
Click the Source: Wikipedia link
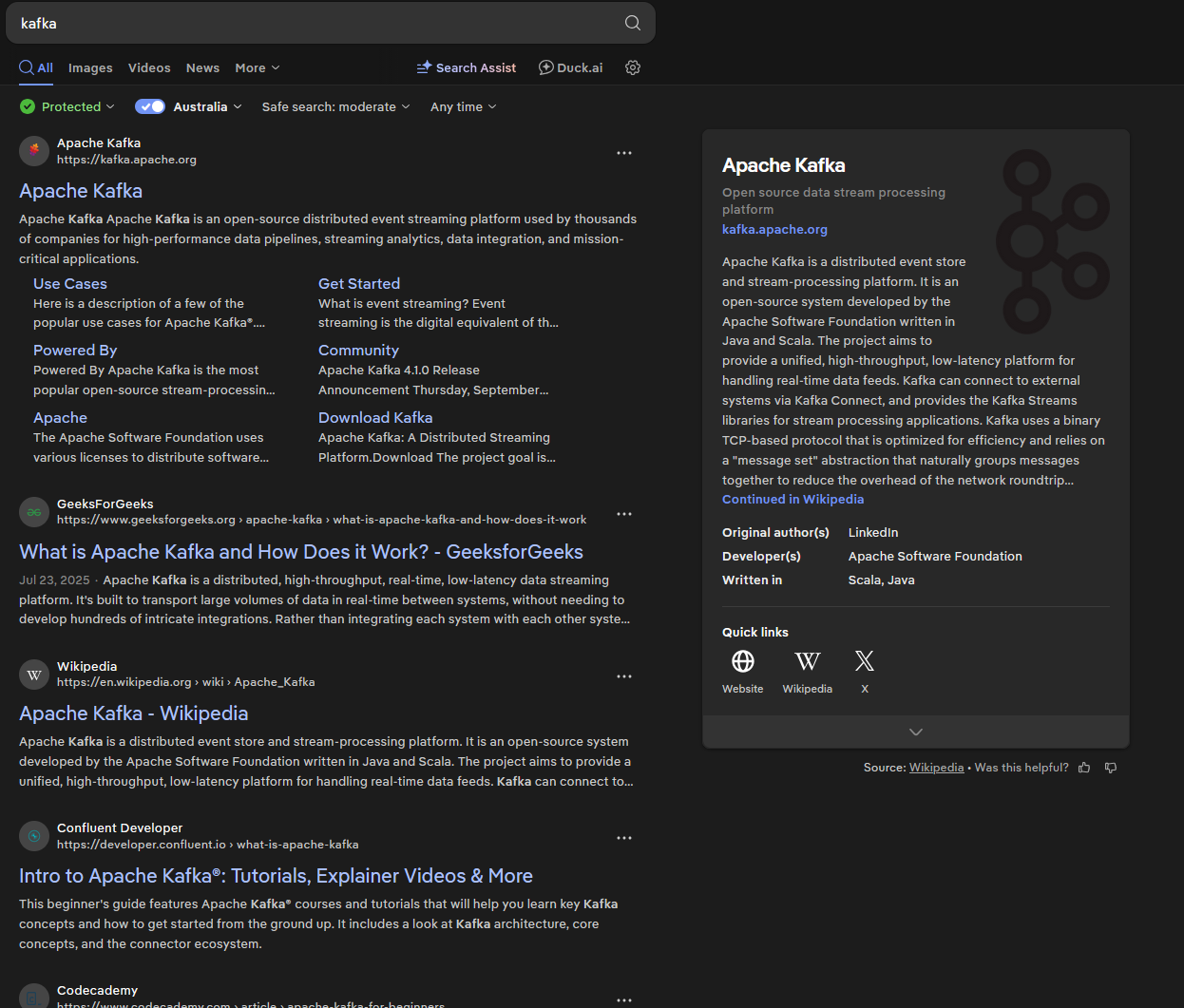point(936,768)
